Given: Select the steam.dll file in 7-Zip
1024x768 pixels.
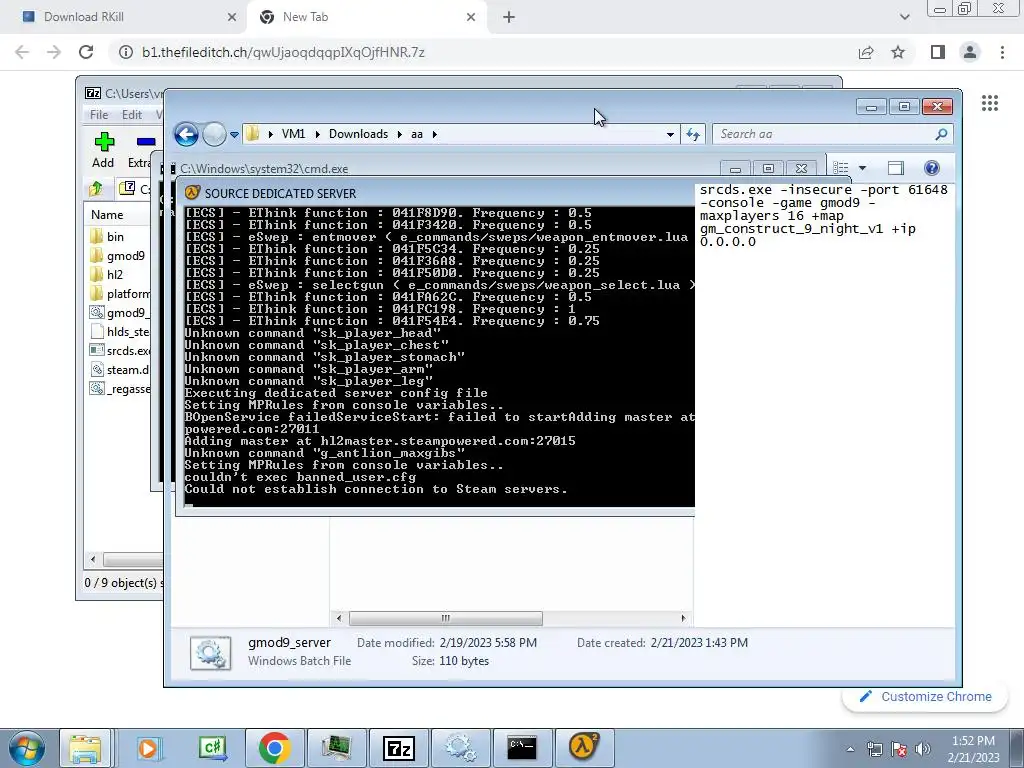Looking at the screenshot, I should coord(120,370).
